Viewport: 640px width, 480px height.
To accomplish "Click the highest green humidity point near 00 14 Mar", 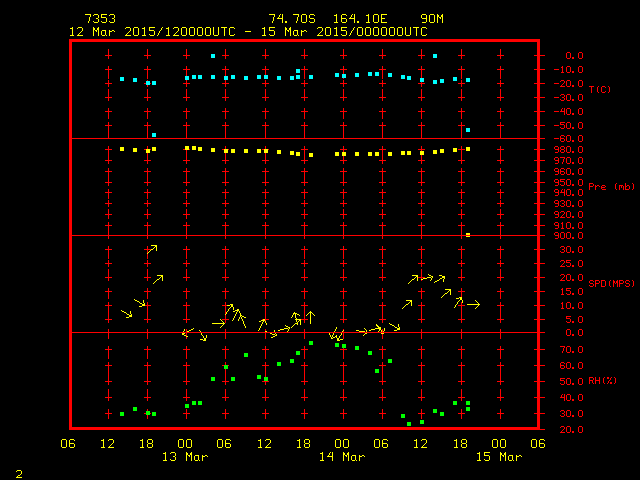I will pyautogui.click(x=311, y=343).
